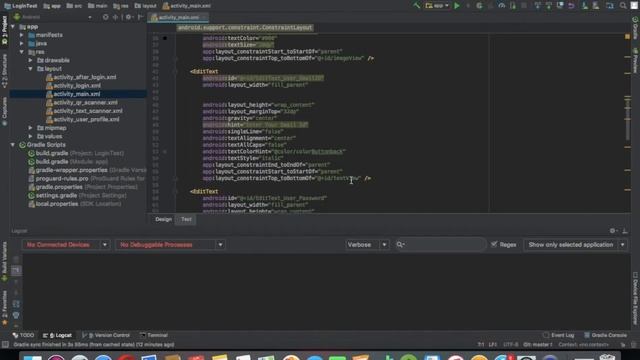Click the top icon in Logcat side toolbar
Viewport: 640px width, 360px height.
(16, 259)
